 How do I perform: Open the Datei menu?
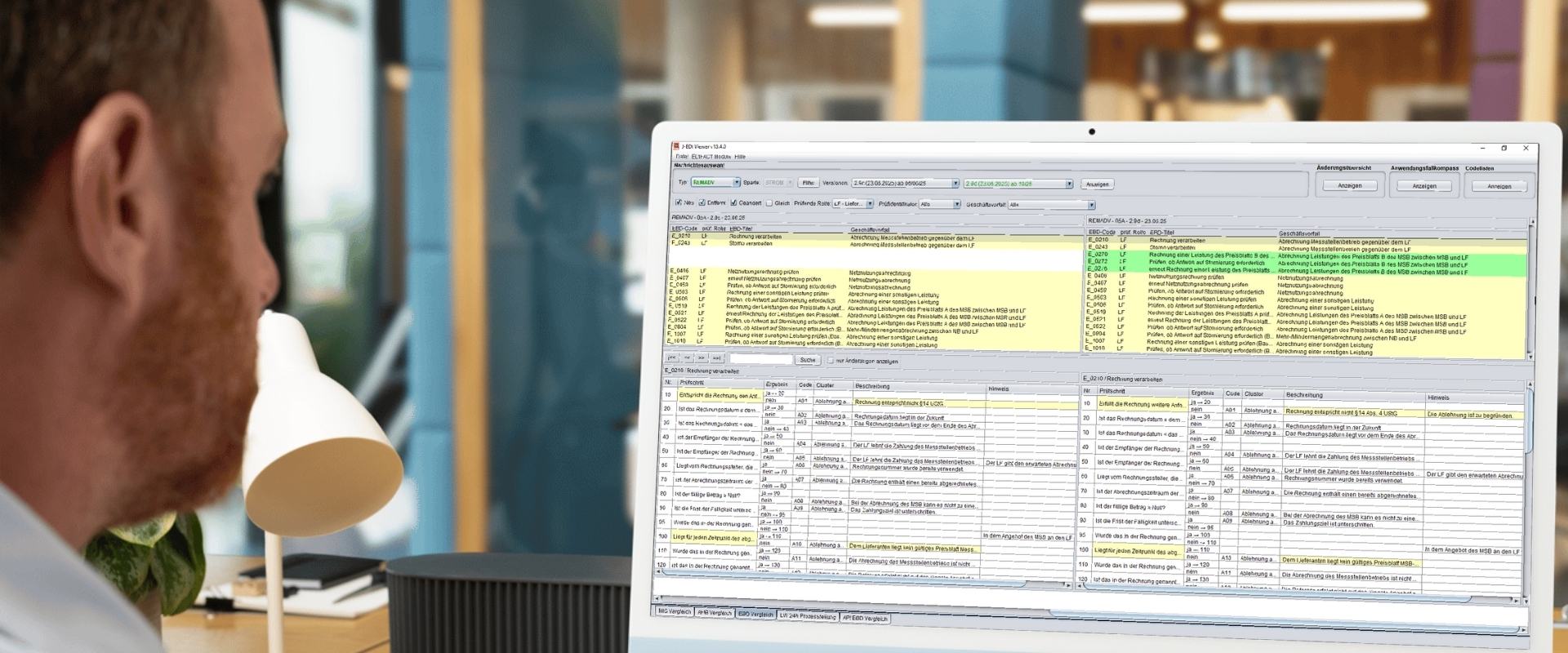[x=682, y=156]
